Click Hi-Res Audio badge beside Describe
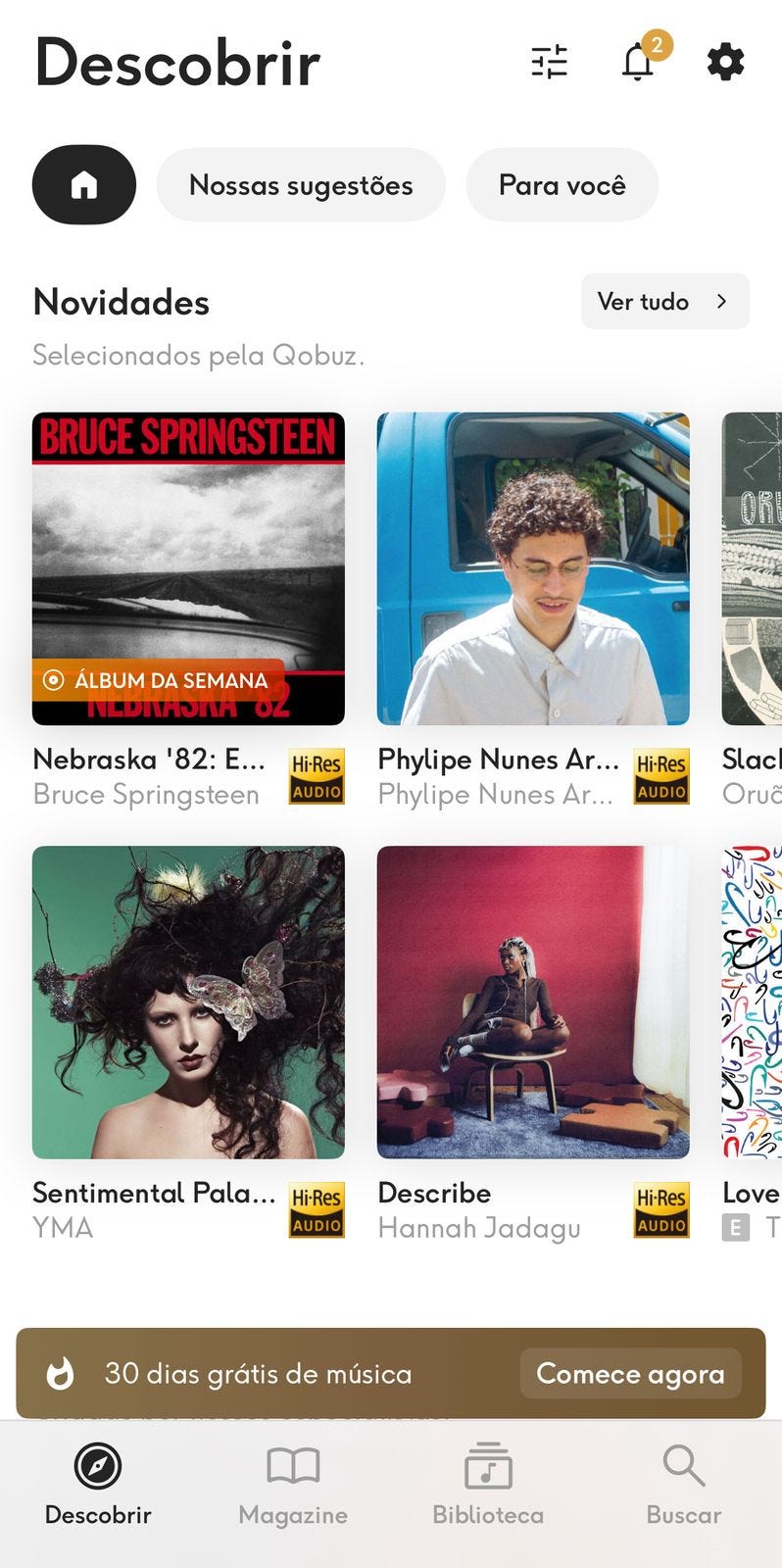The image size is (782, 1568). coord(661,1209)
